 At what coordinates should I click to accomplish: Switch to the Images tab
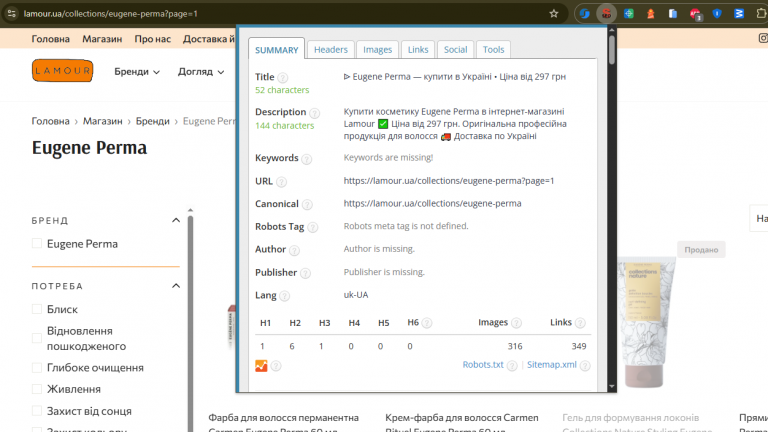click(377, 49)
